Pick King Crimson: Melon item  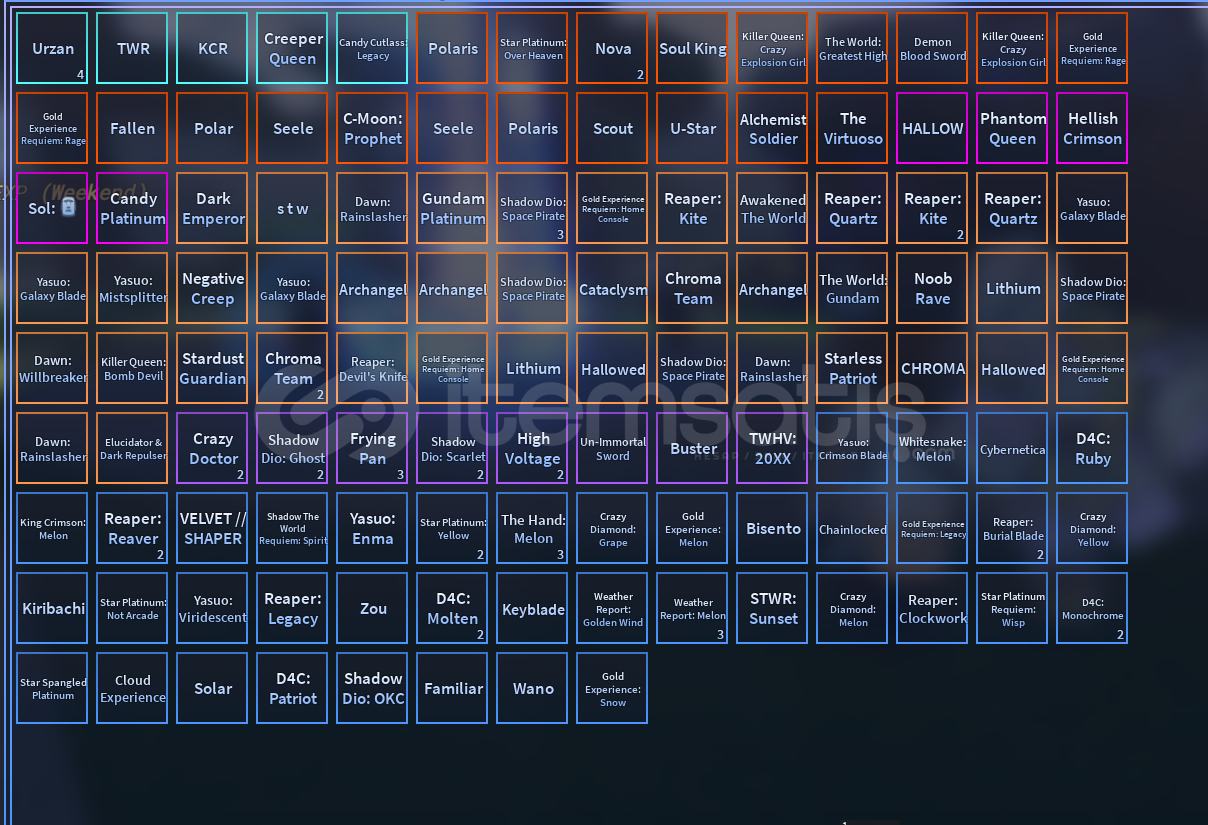click(52, 528)
